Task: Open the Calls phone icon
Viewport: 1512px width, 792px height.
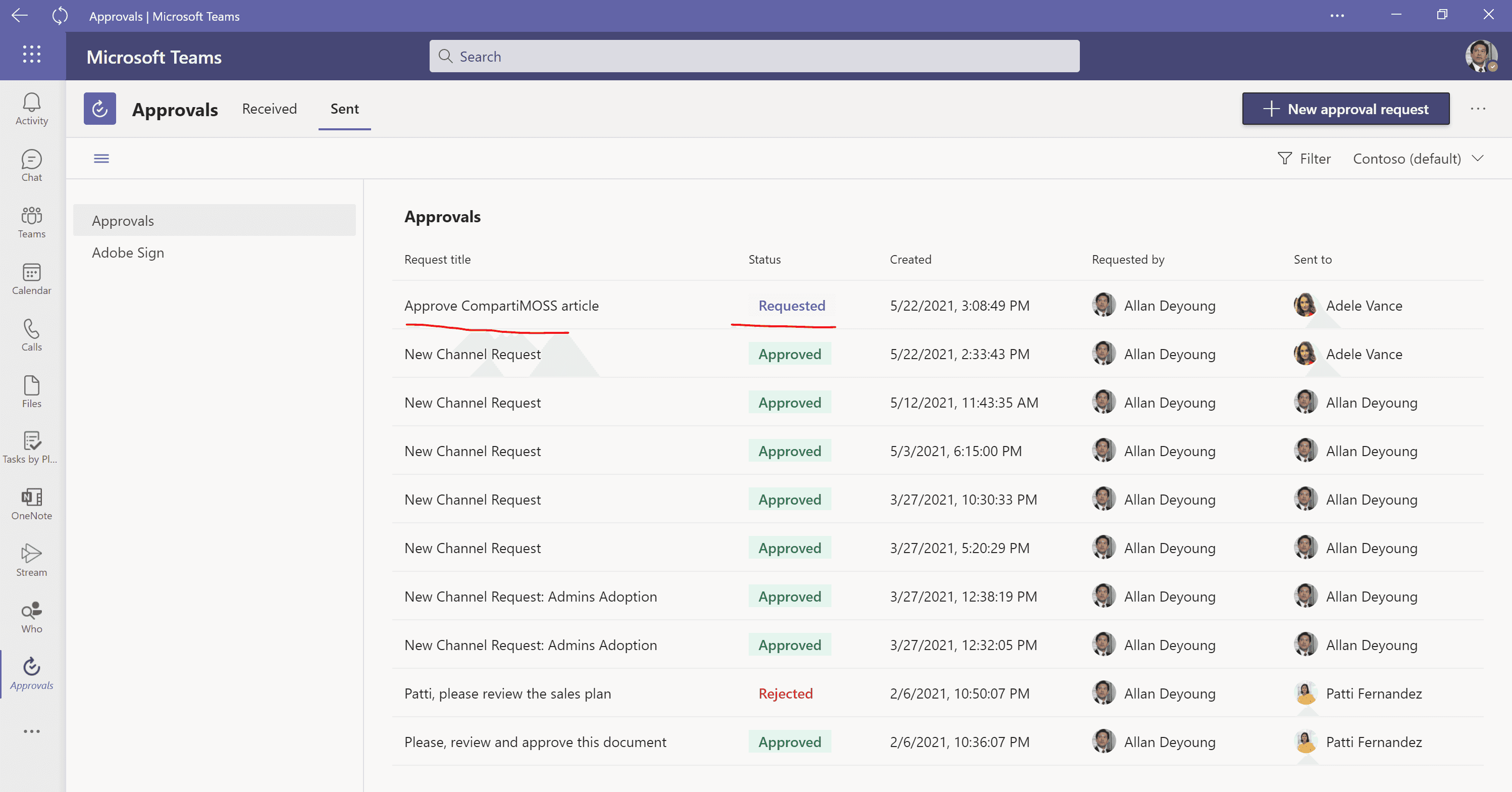Action: [32, 335]
